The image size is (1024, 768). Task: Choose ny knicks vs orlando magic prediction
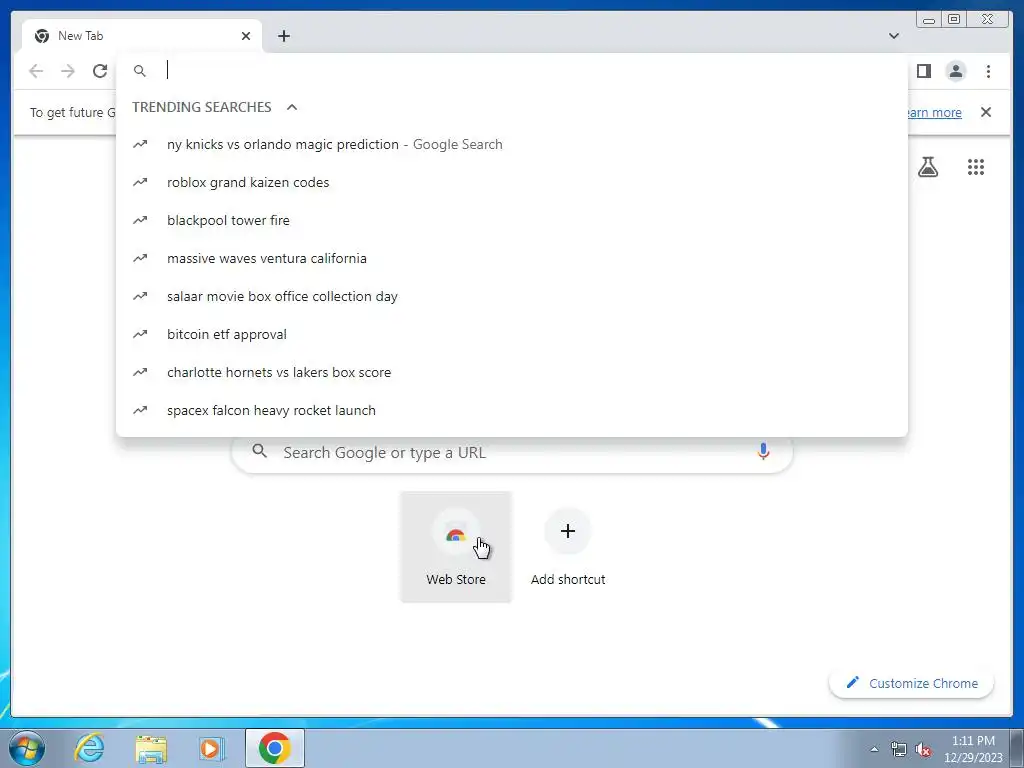(512, 144)
